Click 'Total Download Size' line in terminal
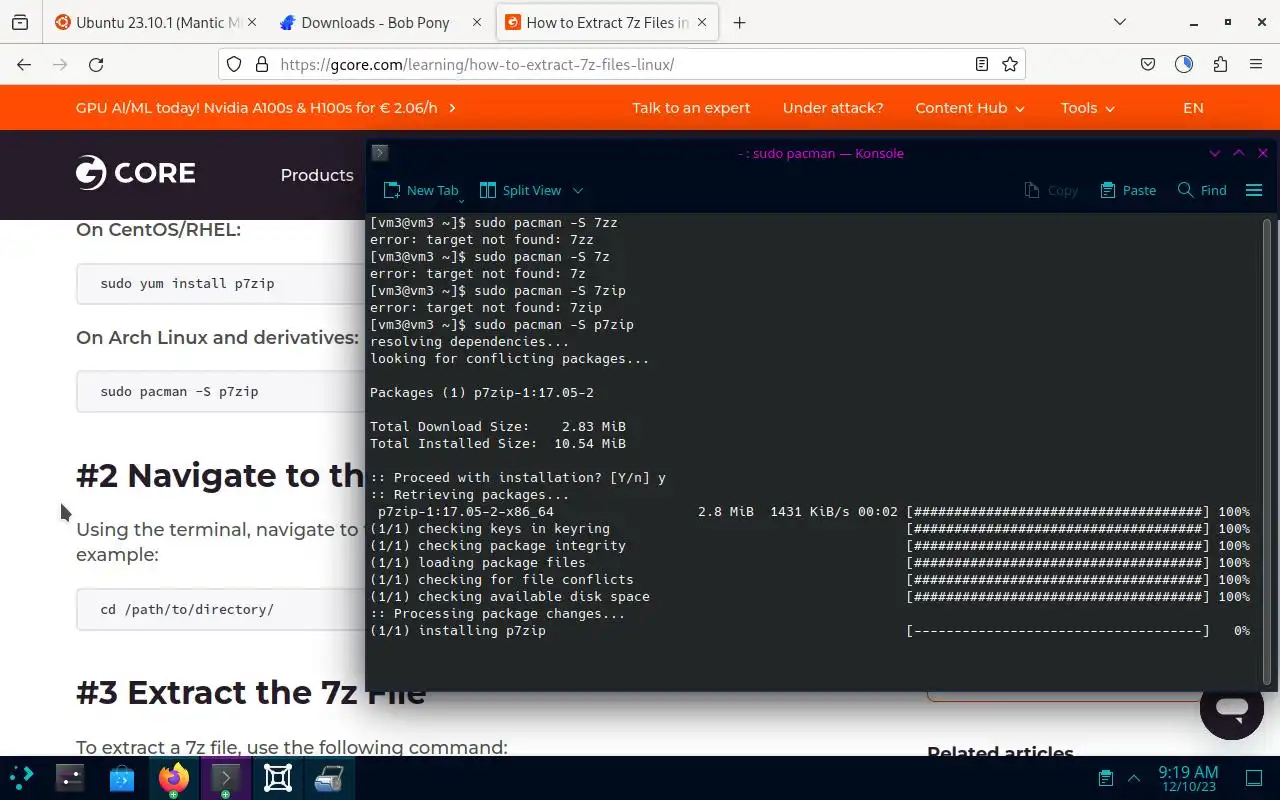 pos(498,427)
